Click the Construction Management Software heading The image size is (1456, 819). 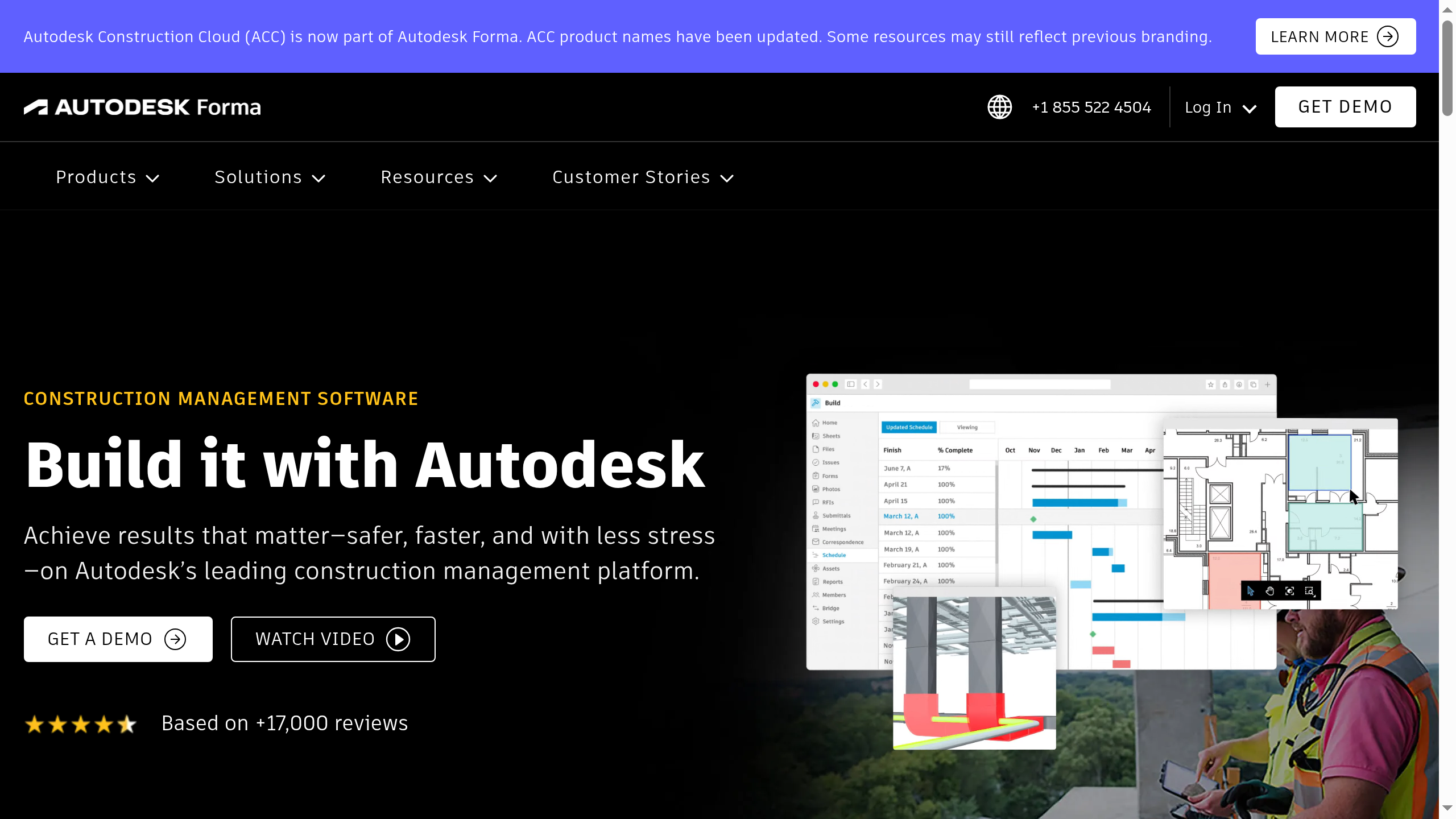[x=221, y=399]
